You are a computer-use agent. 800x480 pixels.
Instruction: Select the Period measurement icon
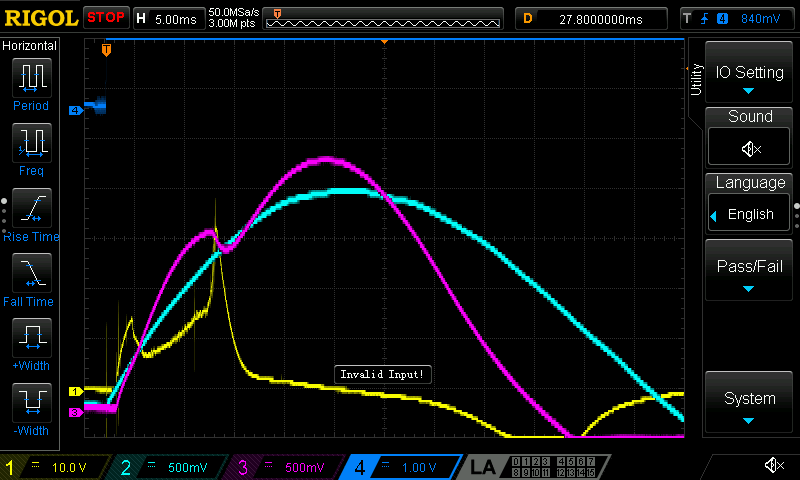(30, 79)
